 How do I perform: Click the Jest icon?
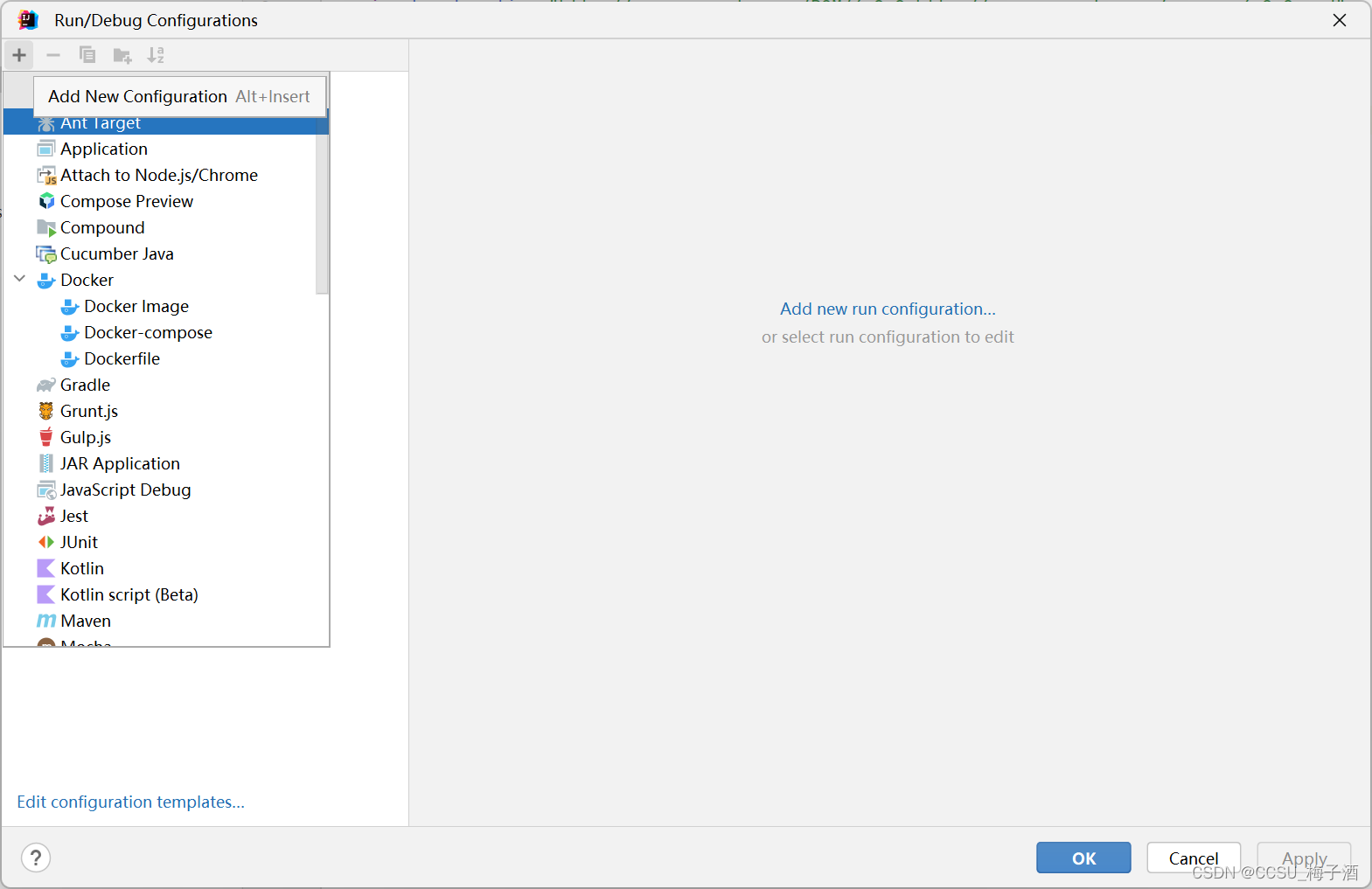46,516
